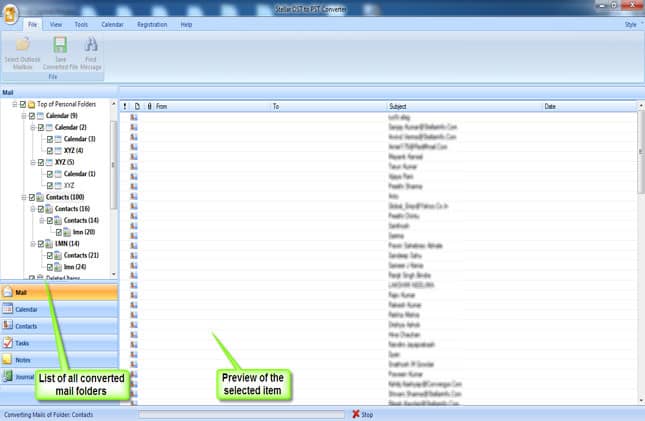Image resolution: width=645 pixels, height=421 pixels.
Task: Click the folder tree scroll down arrow
Action: pos(114,274)
